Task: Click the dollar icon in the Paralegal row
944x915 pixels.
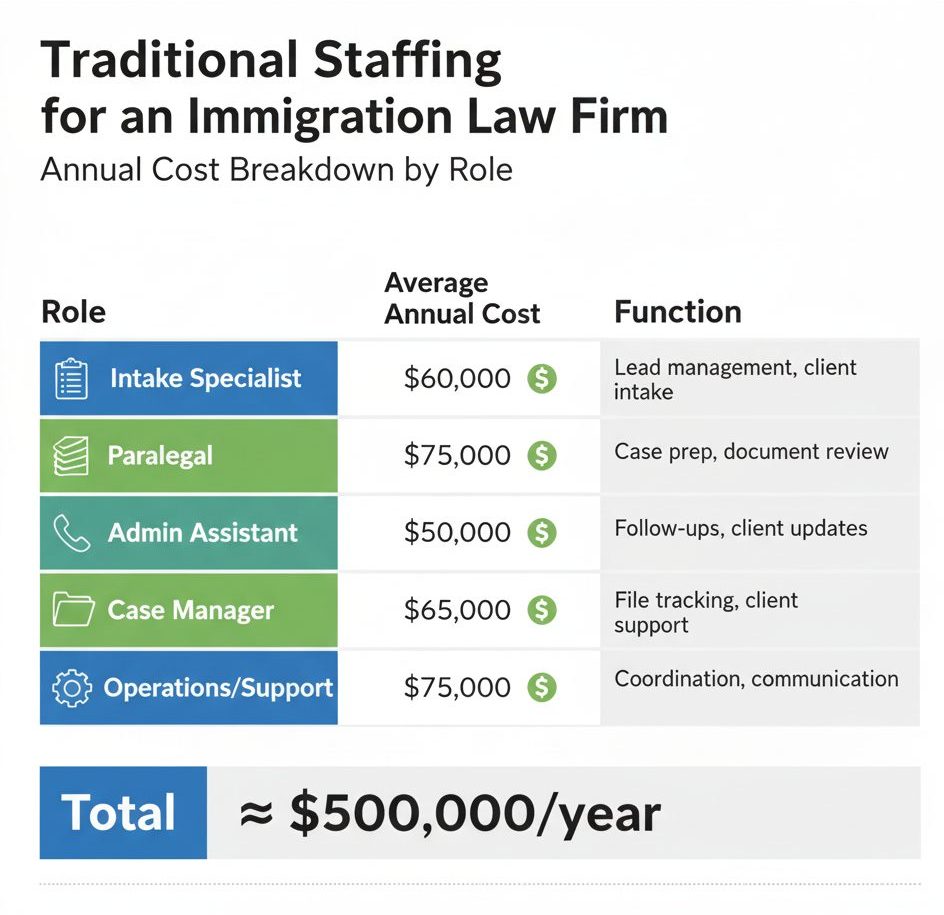Action: pos(542,456)
